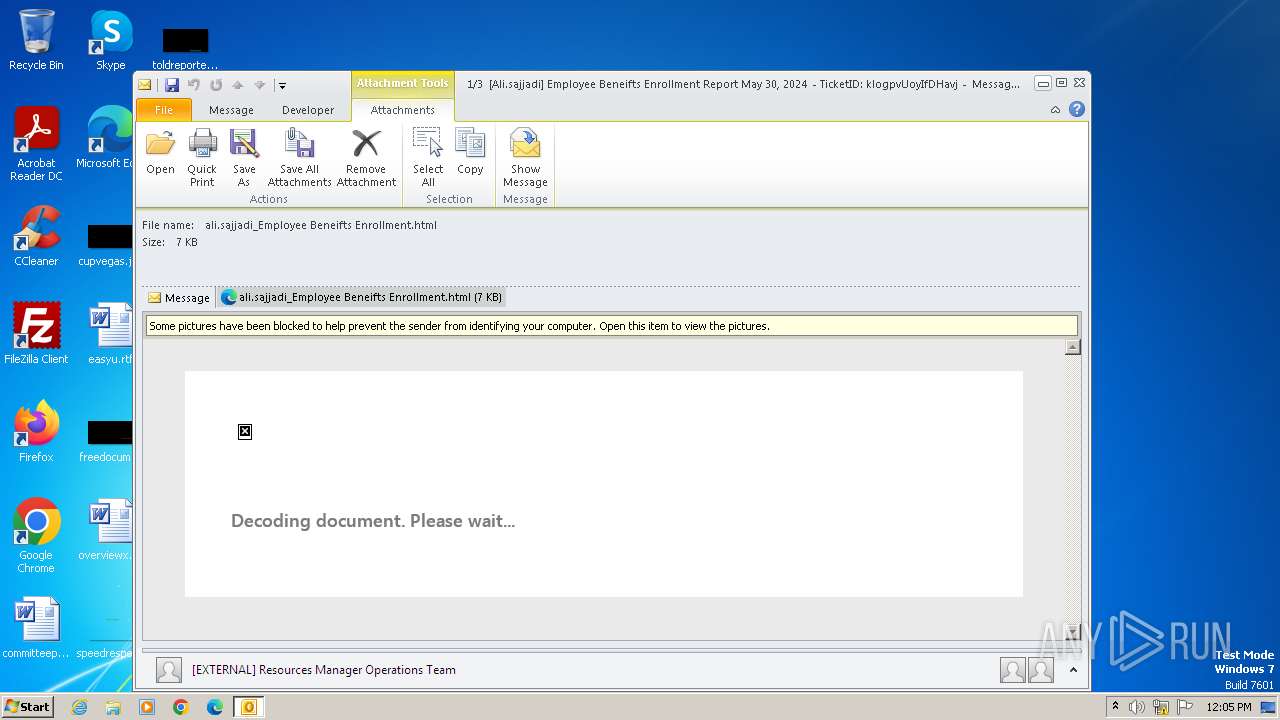Open the attachment with the Open button
Screen dimensions: 1280x720
[160, 152]
